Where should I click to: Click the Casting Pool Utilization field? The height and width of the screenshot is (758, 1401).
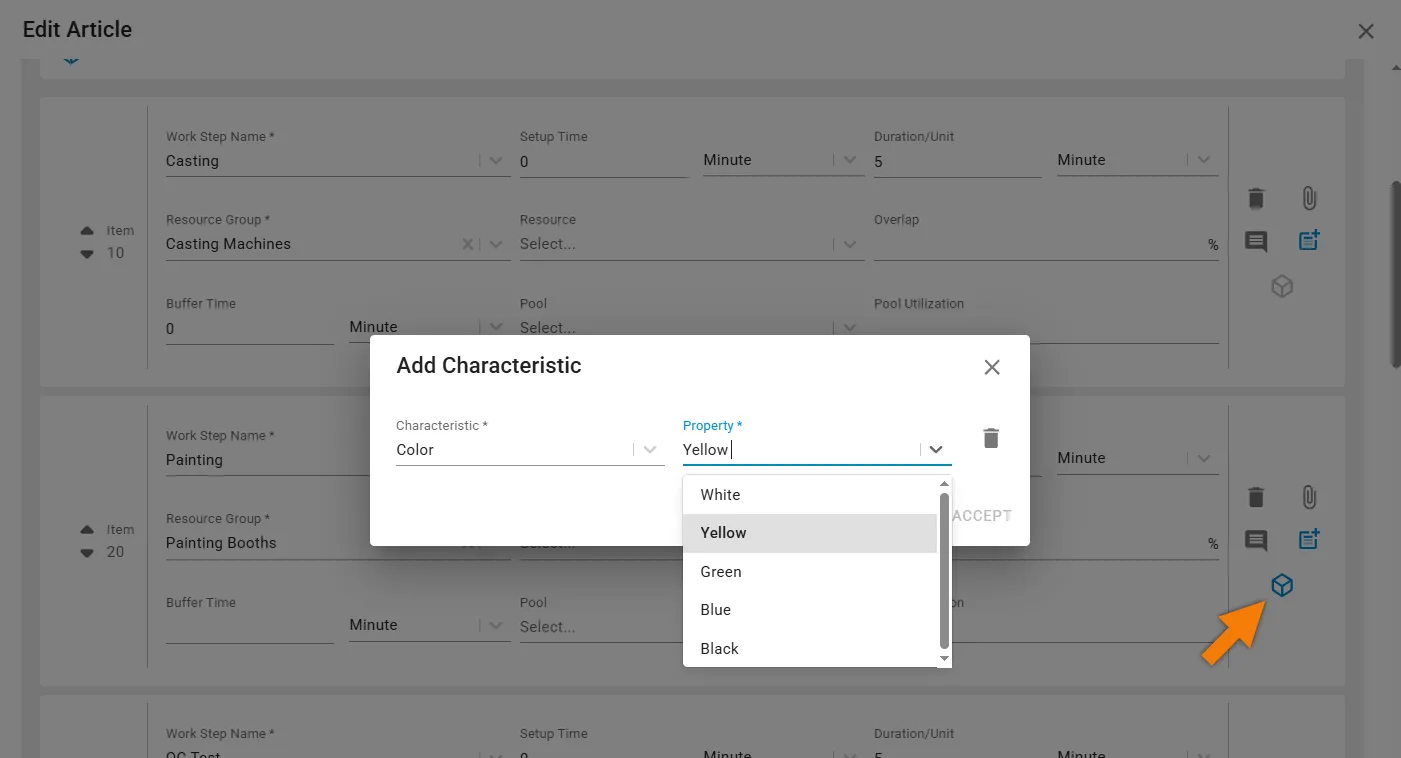tap(1046, 327)
